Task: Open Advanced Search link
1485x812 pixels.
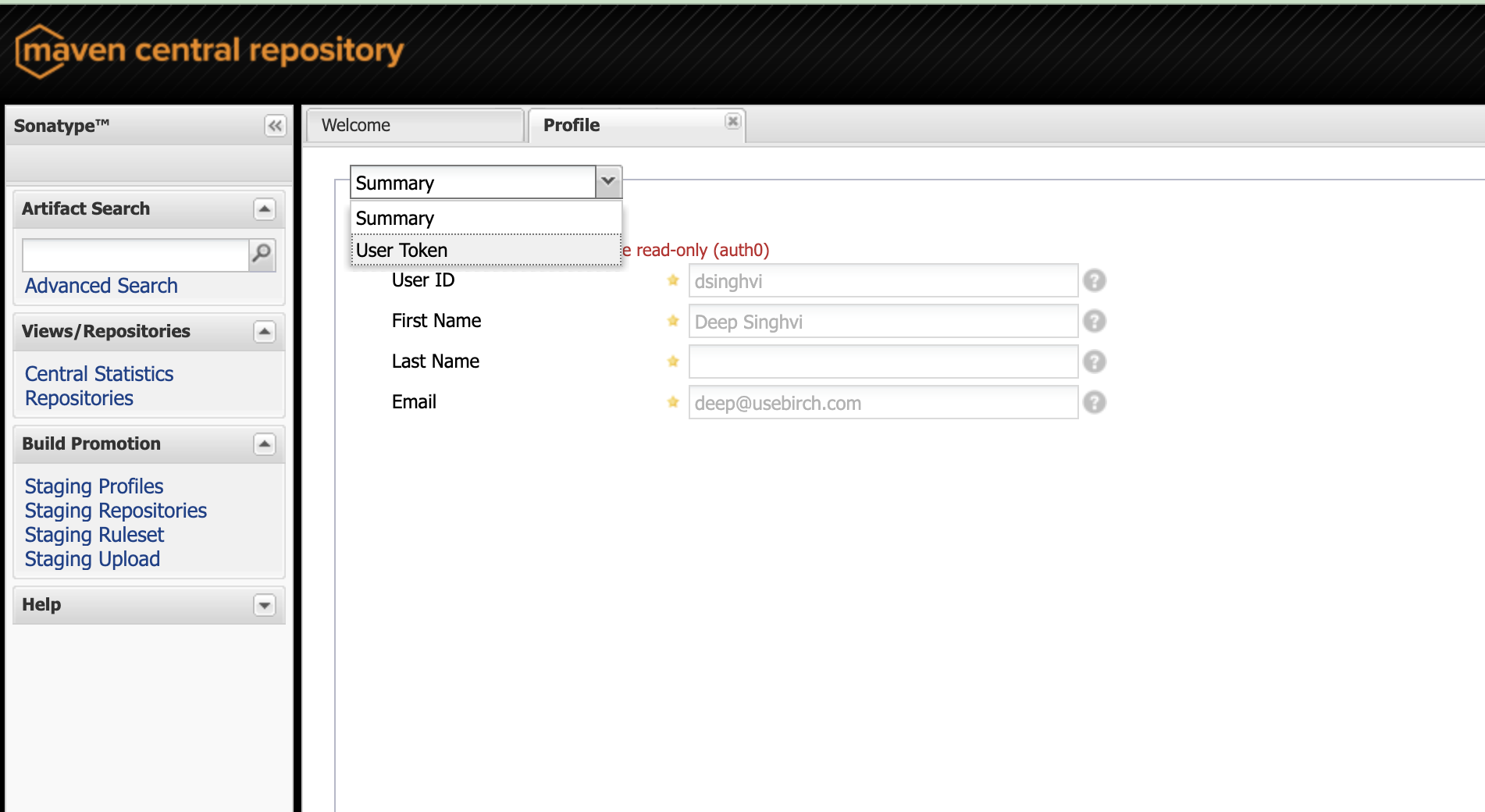Action: tap(101, 286)
